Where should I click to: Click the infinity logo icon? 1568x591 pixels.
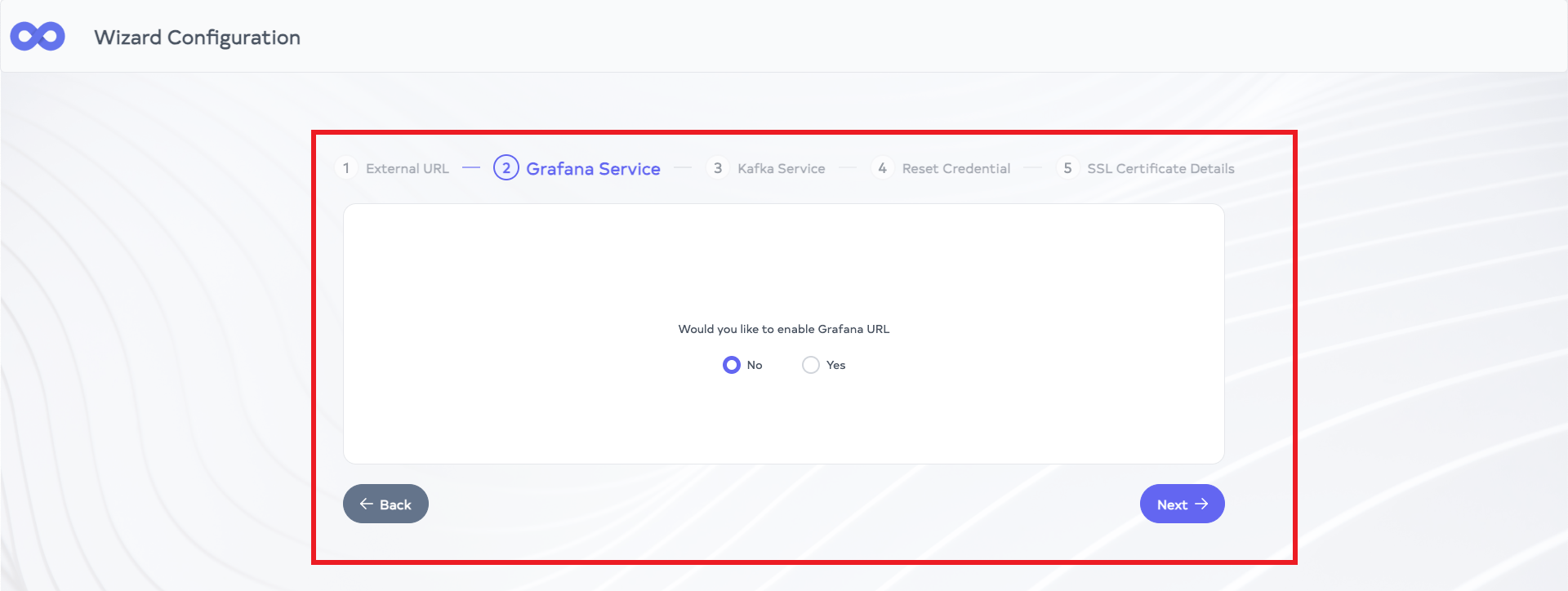coord(38,37)
